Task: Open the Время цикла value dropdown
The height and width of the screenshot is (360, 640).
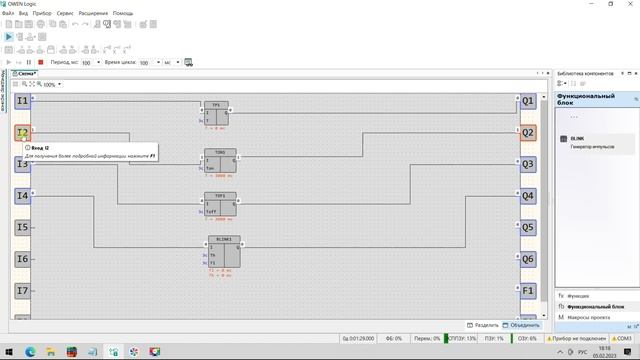Action: click(158, 62)
